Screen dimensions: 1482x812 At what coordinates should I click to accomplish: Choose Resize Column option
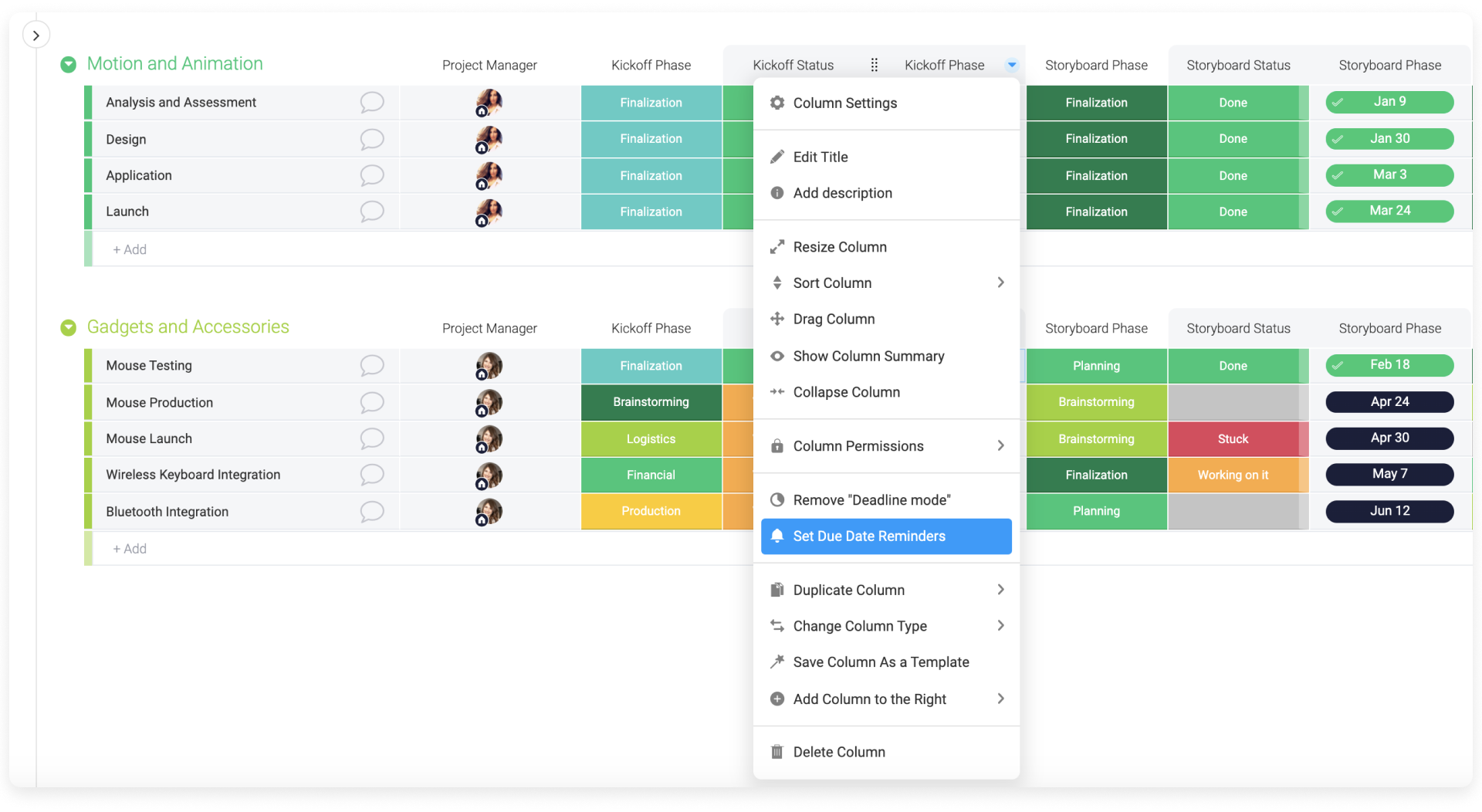point(886,247)
